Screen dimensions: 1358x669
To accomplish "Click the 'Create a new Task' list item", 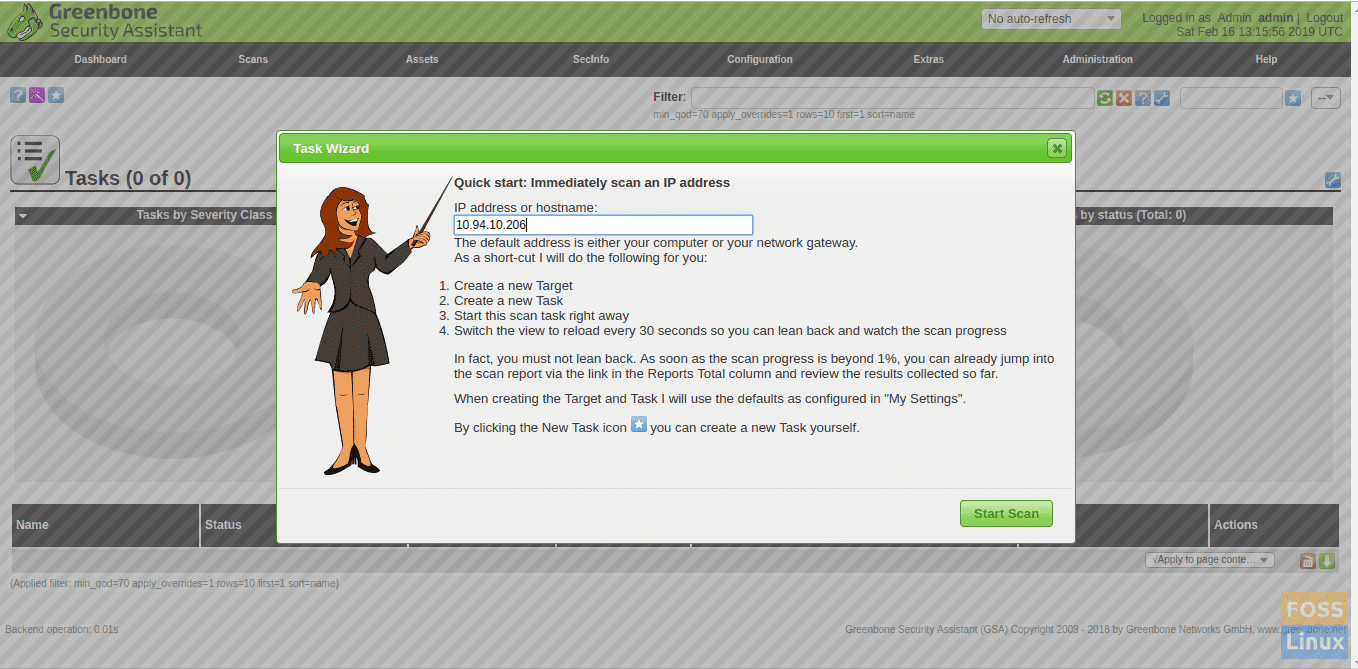I will [x=508, y=300].
